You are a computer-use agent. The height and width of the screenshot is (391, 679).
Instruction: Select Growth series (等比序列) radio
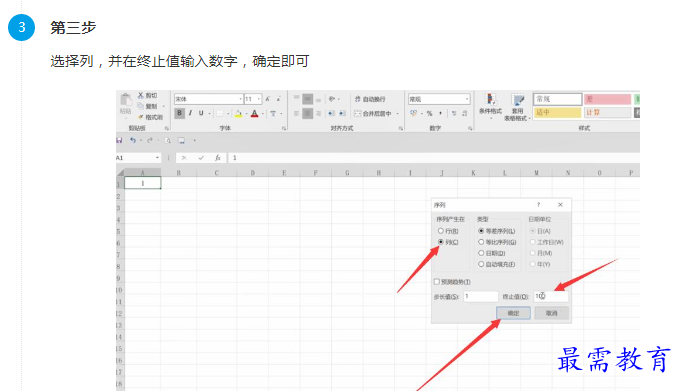point(481,242)
